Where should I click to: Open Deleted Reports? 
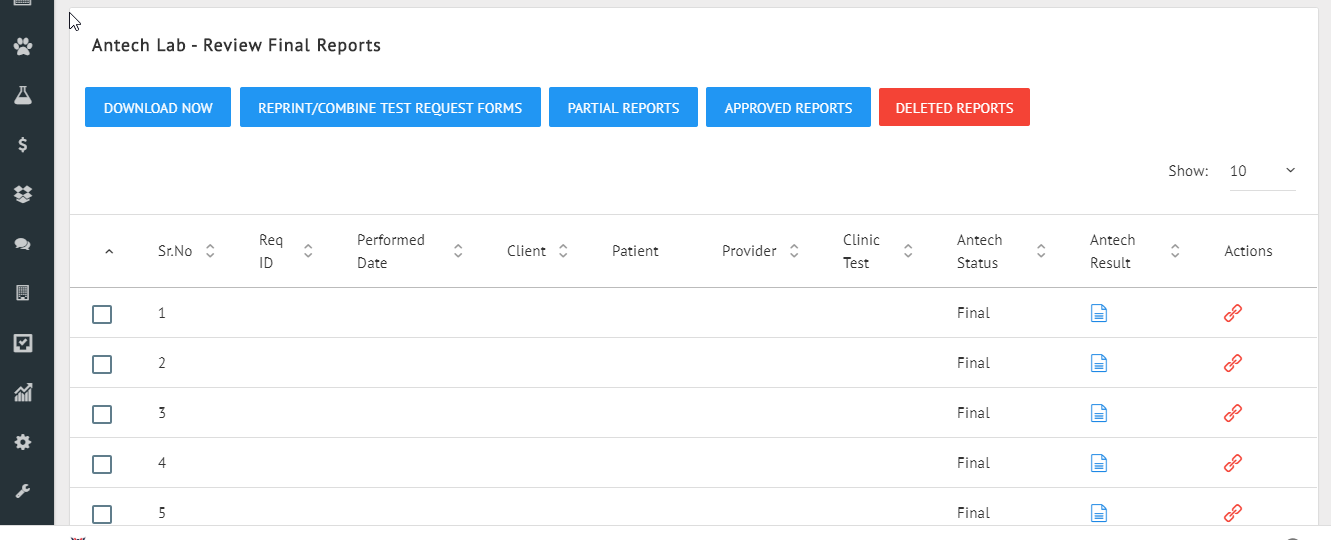pyautogui.click(x=954, y=107)
